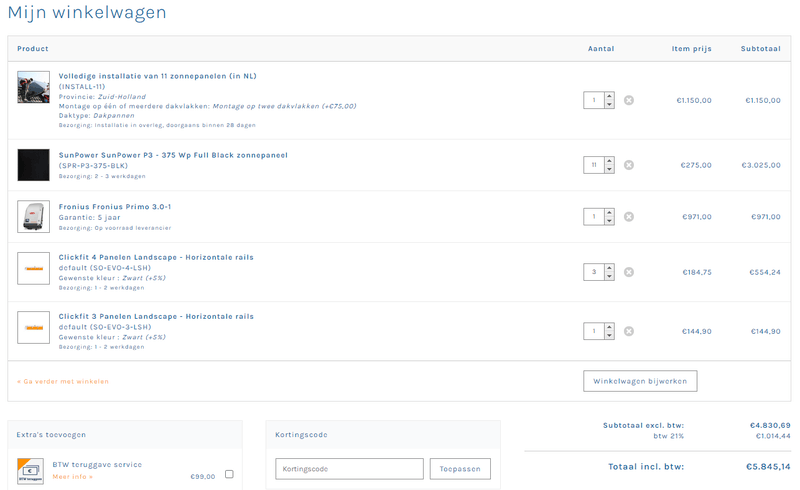Click quantity field showing 11 for SunPower

594,165
